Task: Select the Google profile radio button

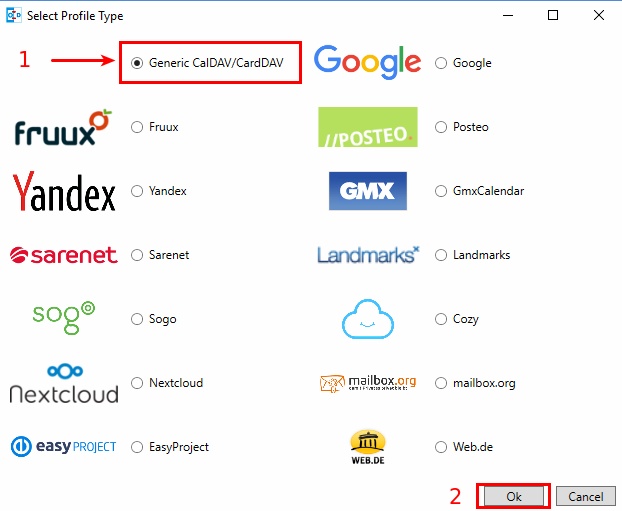Action: 441,63
